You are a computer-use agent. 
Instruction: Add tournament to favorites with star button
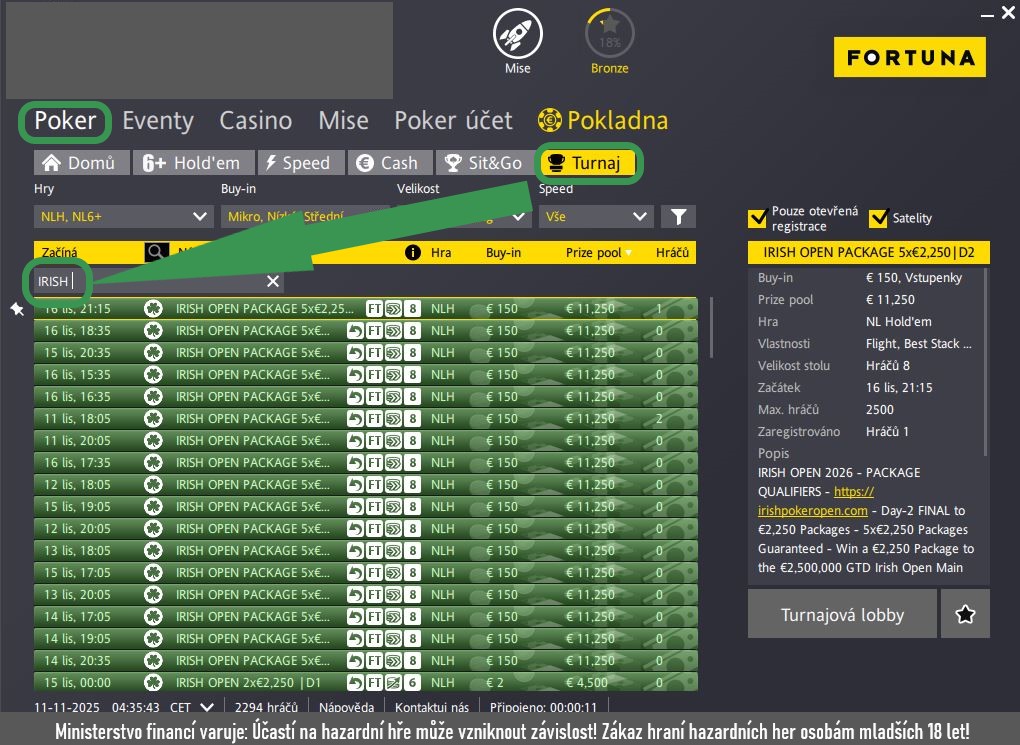pyautogui.click(x=965, y=614)
